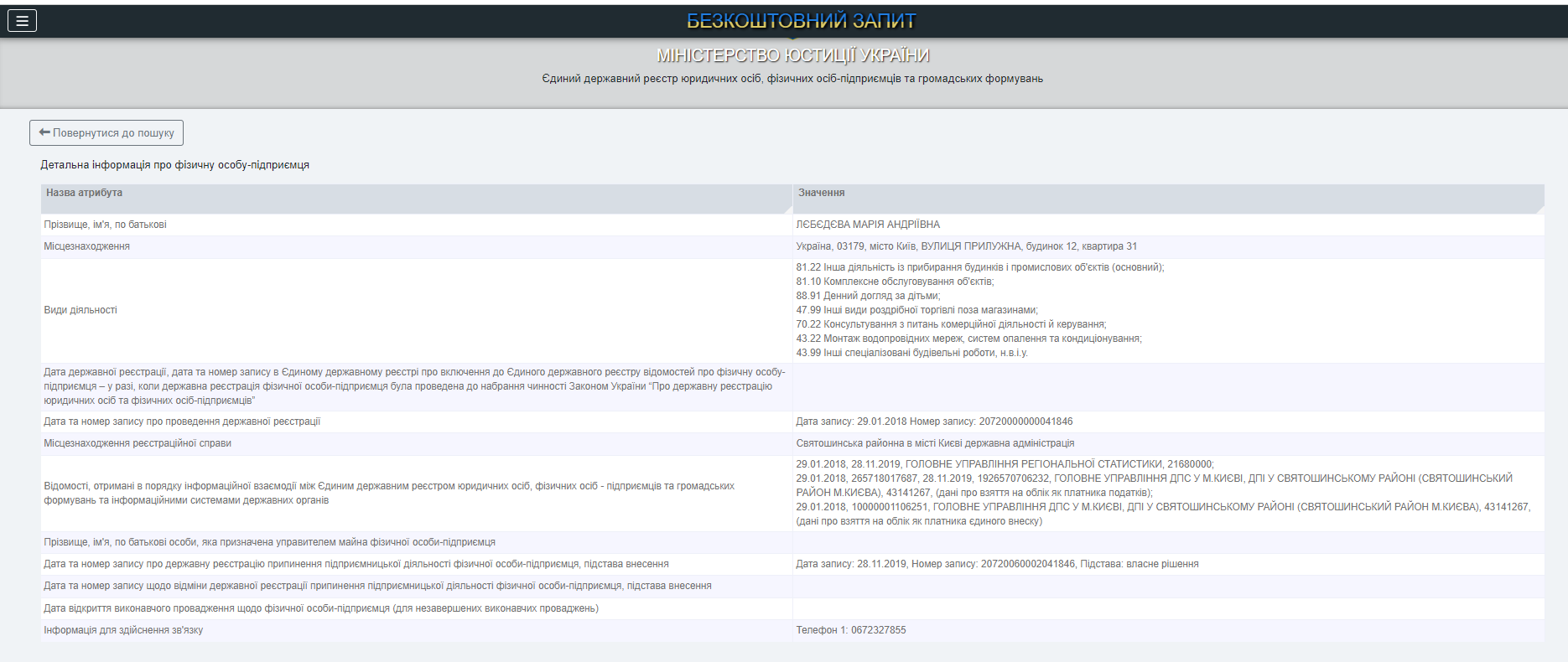
Task: Click the registration record dated 29.01.2018
Action: [x=934, y=422]
